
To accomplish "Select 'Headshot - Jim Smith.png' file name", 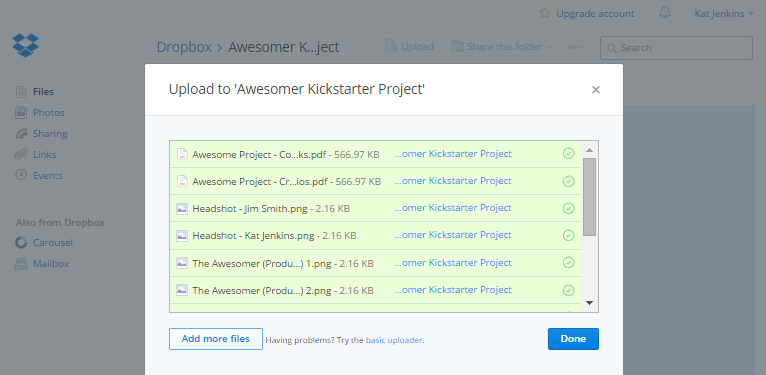I will 250,208.
